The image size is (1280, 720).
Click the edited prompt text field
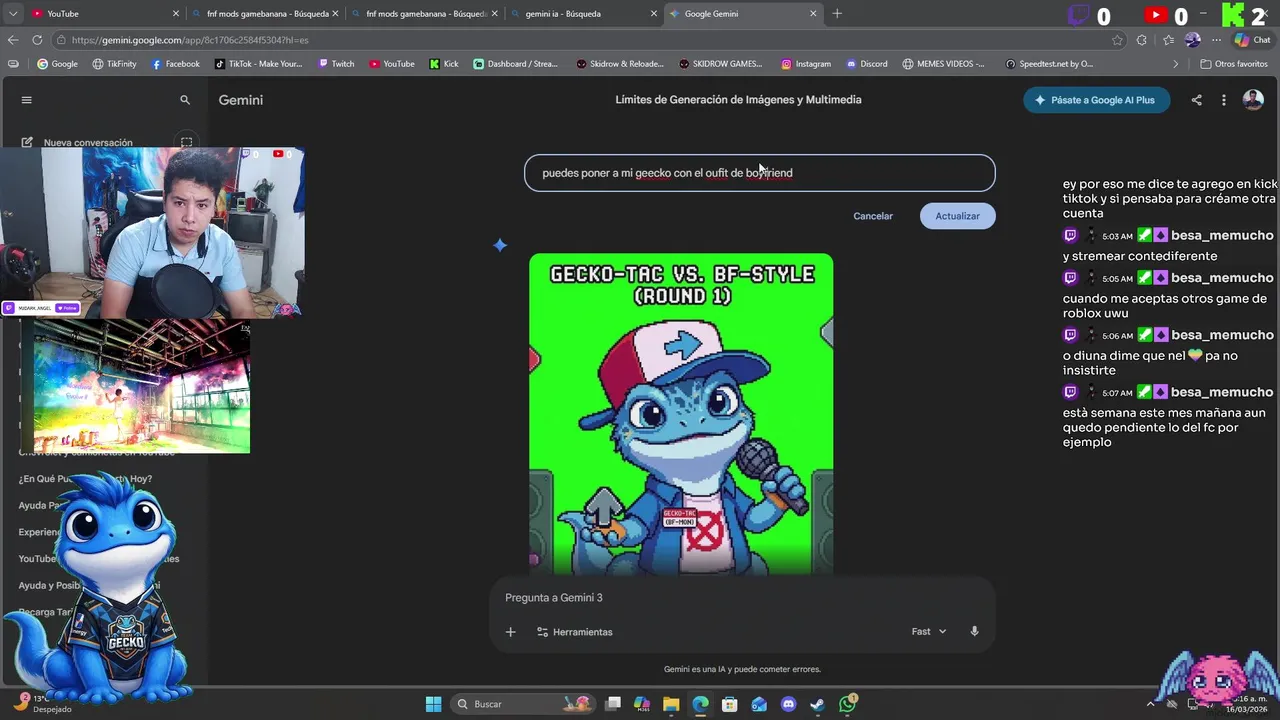click(759, 173)
